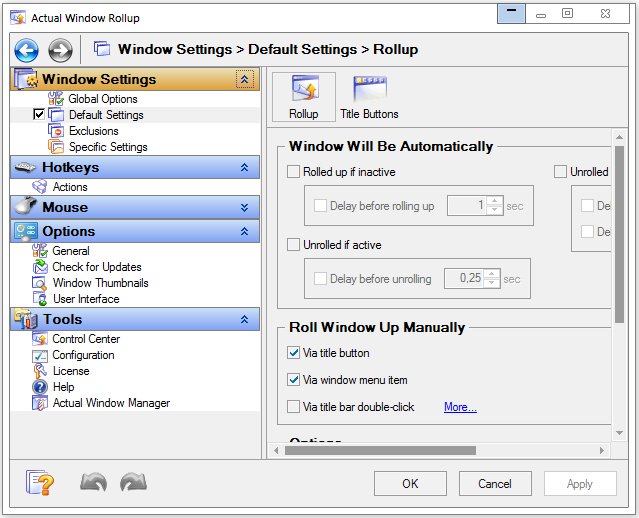Screen dimensions: 639x518
Task: Open User Interface page
Action: coord(86,299)
